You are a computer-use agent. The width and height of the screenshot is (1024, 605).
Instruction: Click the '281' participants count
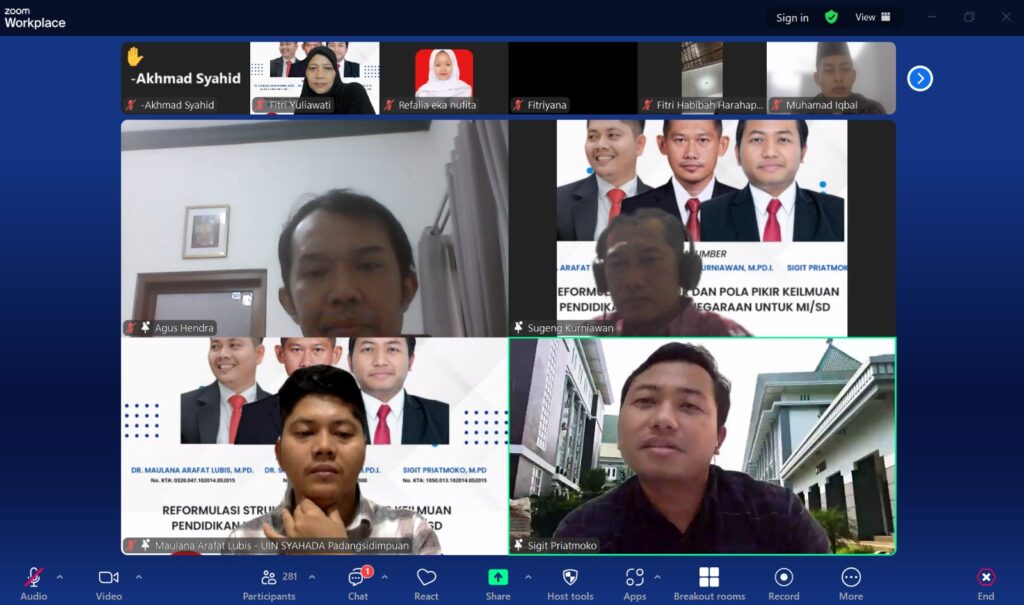pos(290,576)
